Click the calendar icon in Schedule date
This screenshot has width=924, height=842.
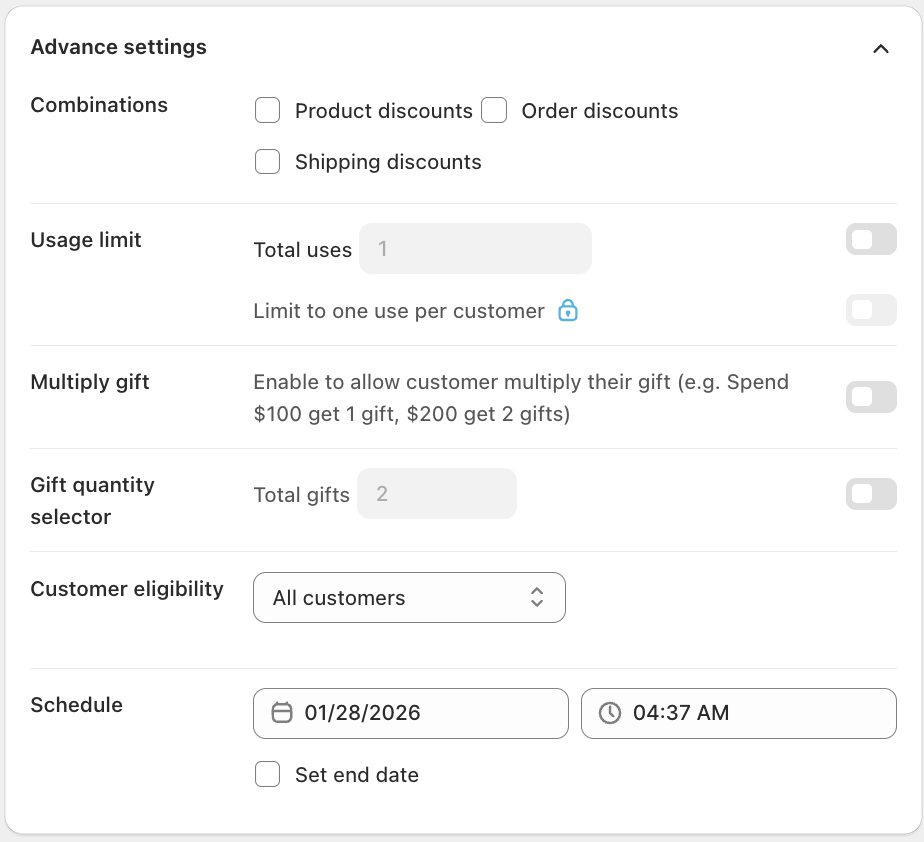(x=282, y=713)
